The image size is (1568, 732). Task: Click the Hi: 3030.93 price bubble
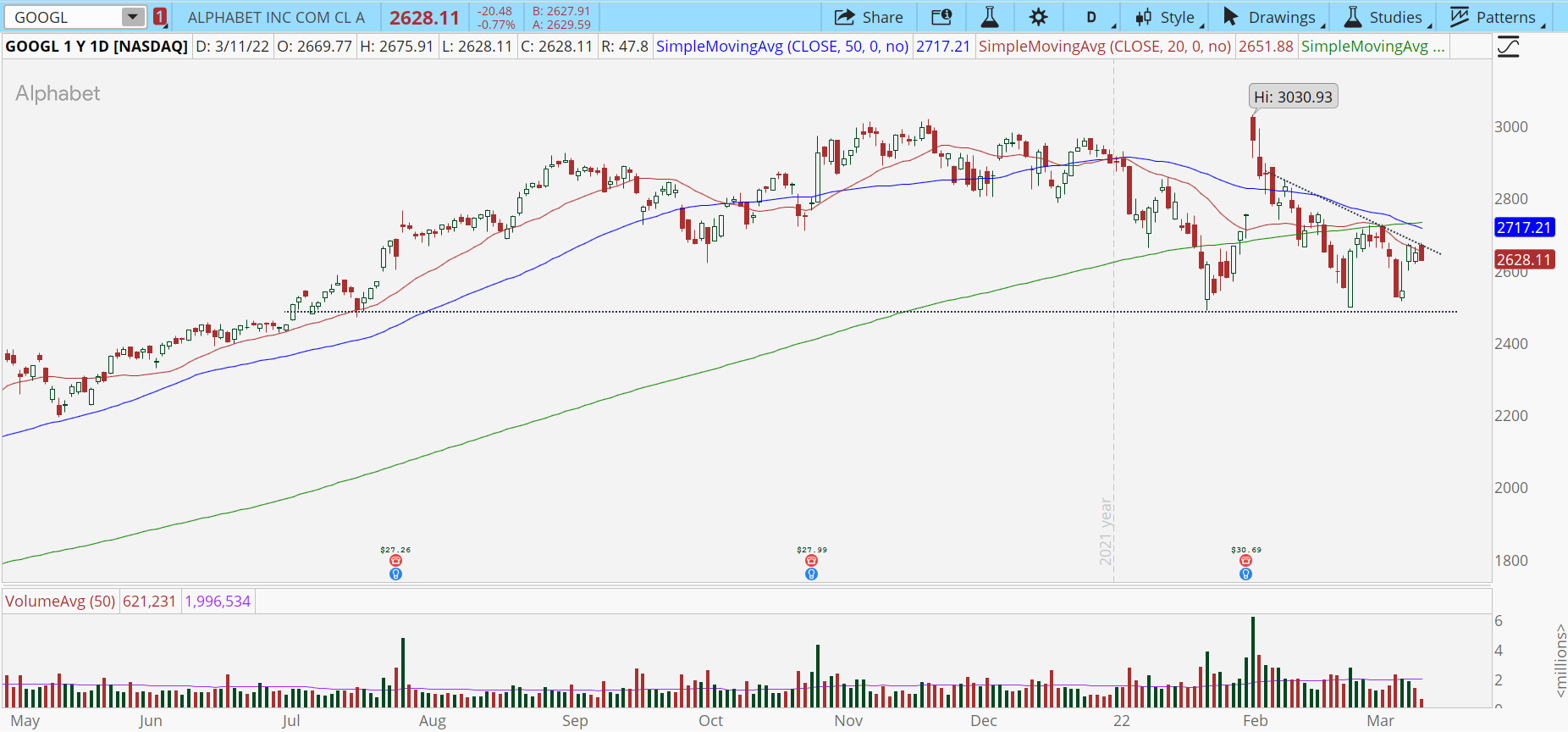point(1293,97)
